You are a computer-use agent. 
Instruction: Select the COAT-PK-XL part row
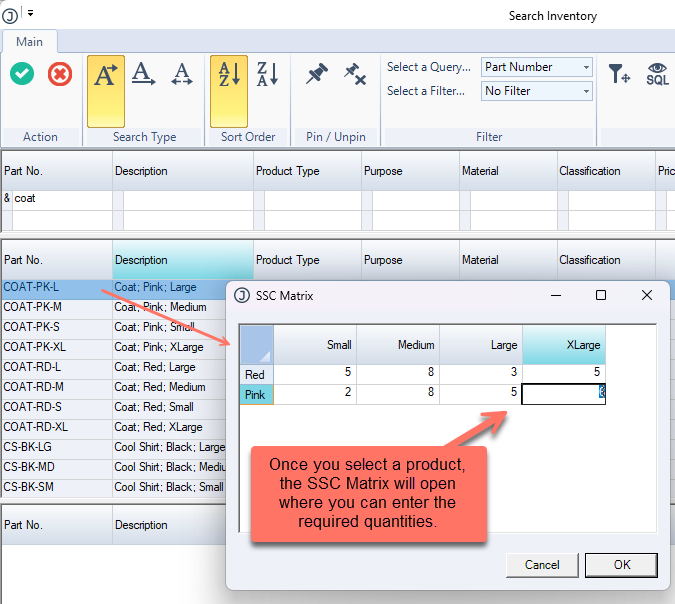(x=114, y=349)
